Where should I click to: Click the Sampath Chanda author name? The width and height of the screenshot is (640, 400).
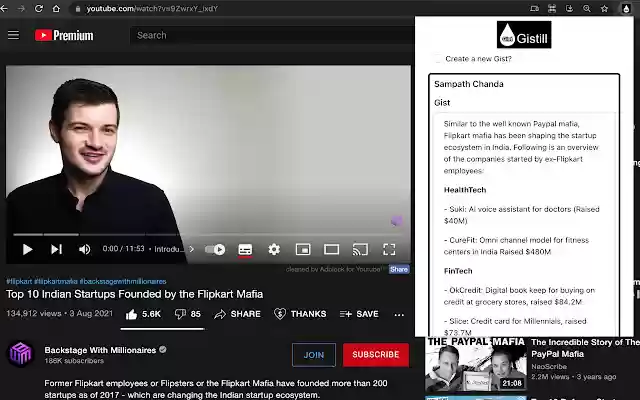[x=469, y=84]
